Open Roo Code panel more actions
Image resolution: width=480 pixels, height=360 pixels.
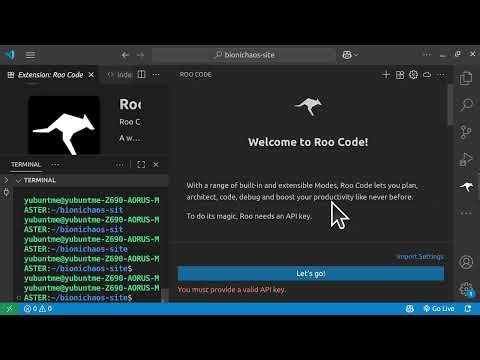click(441, 75)
